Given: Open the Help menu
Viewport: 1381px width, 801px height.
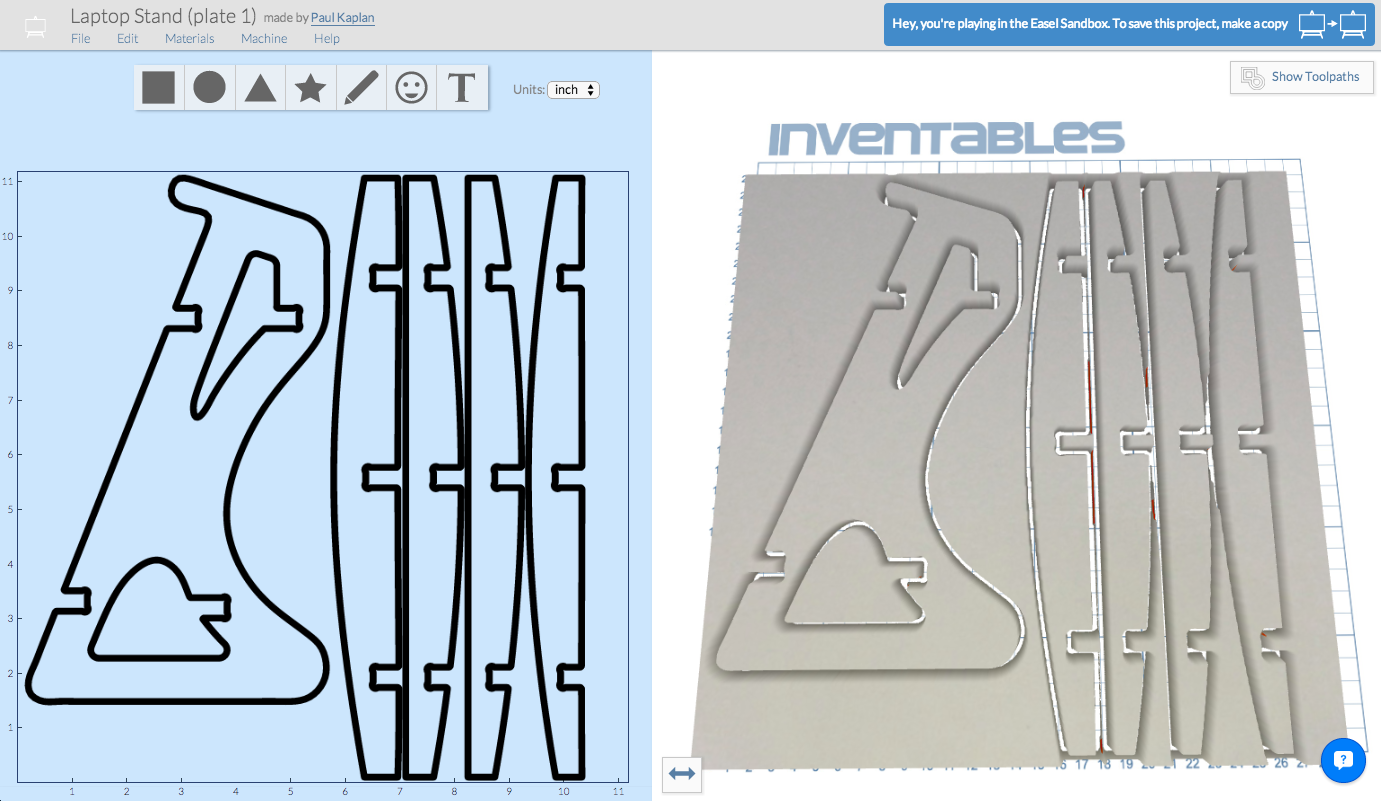Looking at the screenshot, I should [x=327, y=39].
